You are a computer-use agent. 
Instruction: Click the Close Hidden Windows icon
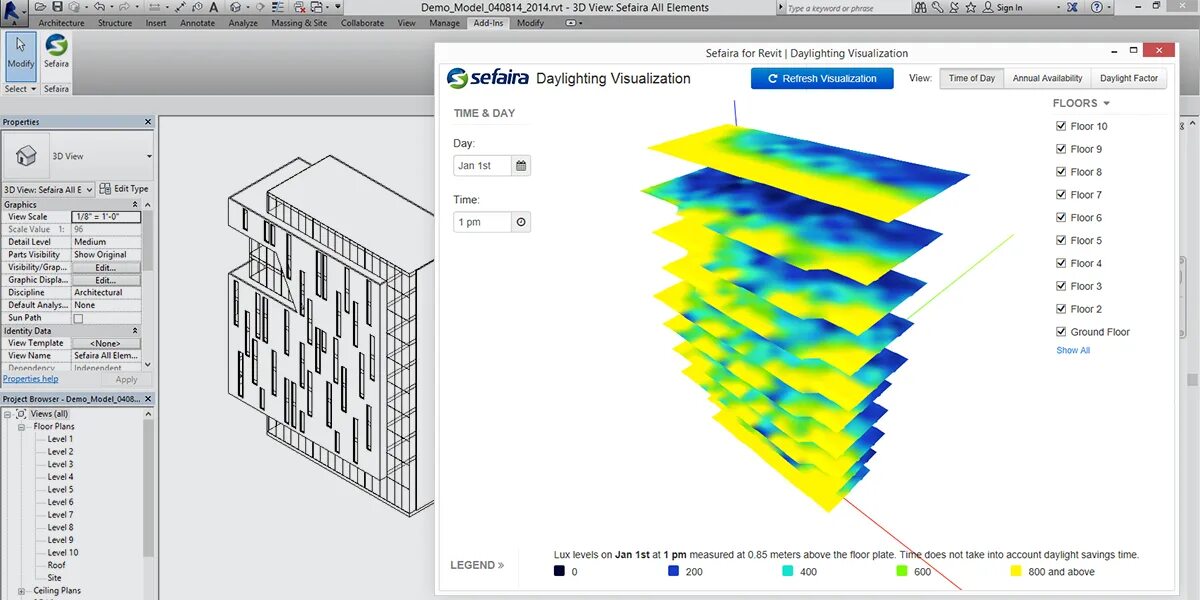(x=299, y=7)
